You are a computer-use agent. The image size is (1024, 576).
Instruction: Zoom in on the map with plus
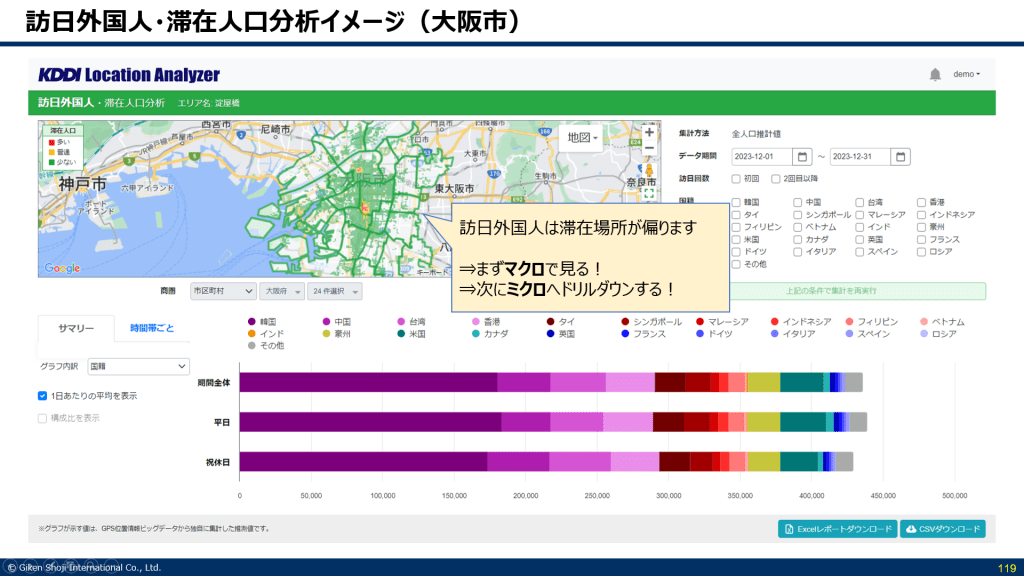648,133
